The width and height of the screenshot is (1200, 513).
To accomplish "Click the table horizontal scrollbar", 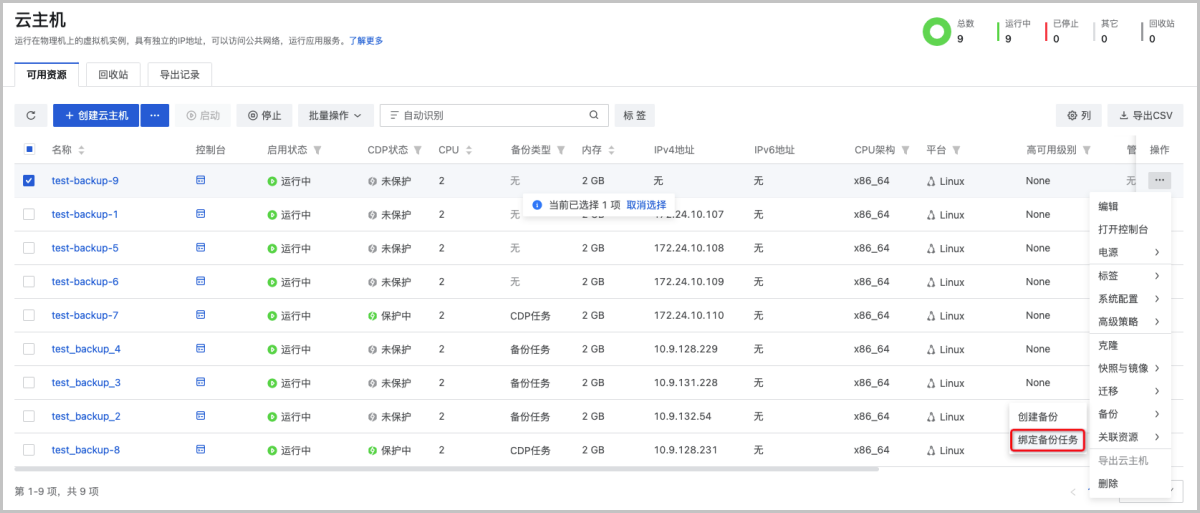I will tap(447, 468).
